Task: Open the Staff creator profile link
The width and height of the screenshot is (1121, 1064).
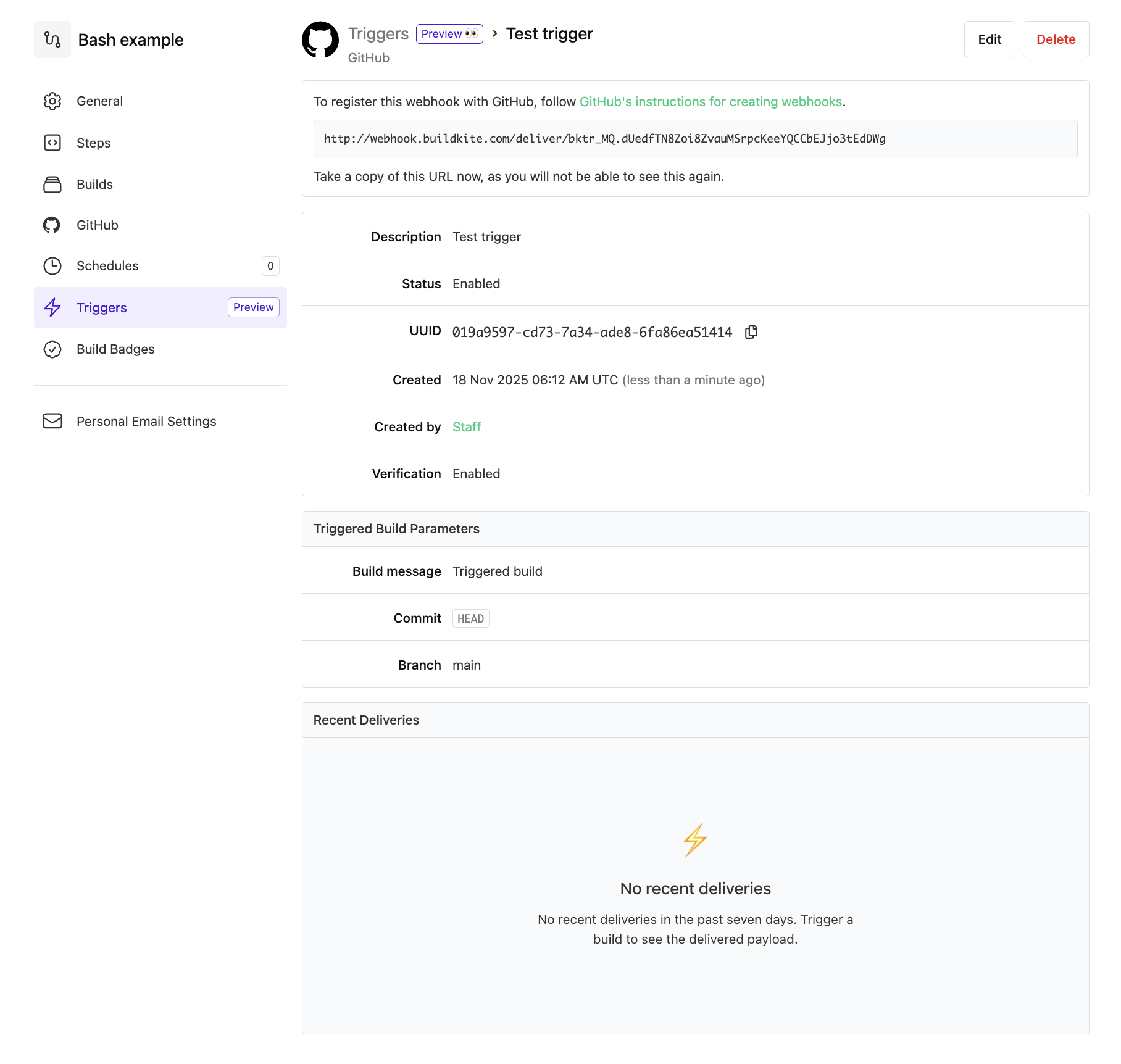Action: coord(466,427)
